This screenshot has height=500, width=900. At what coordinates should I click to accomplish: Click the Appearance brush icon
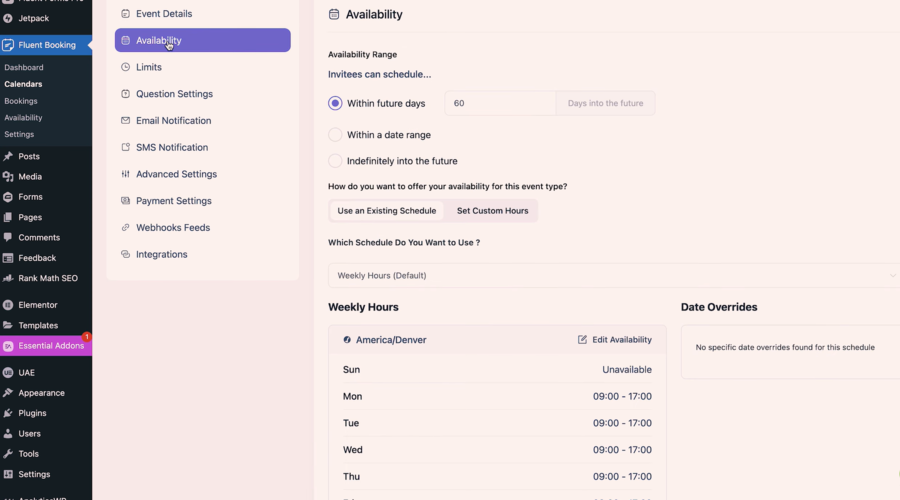(x=7, y=393)
